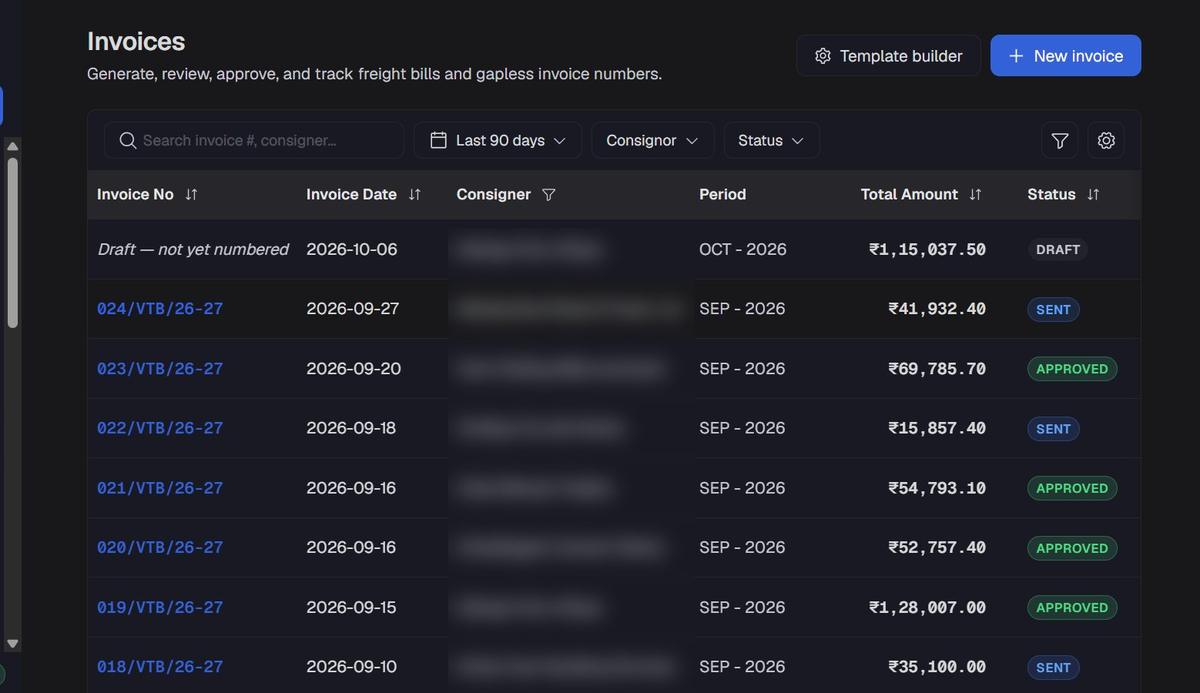Image resolution: width=1200 pixels, height=693 pixels.
Task: Click the OCT - 2026 period cell
Action: (x=743, y=249)
